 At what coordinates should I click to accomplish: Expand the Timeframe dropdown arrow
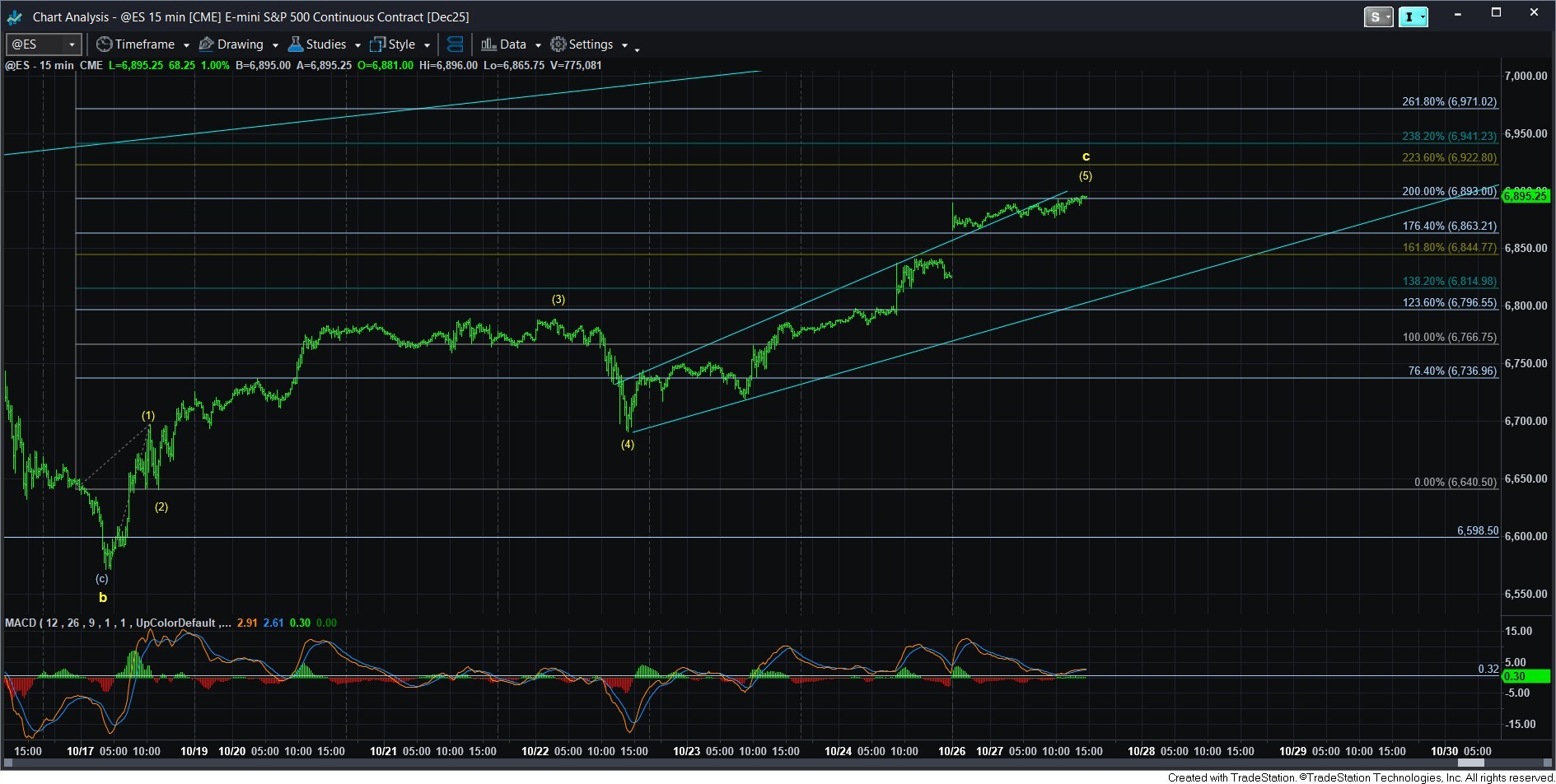click(x=186, y=45)
